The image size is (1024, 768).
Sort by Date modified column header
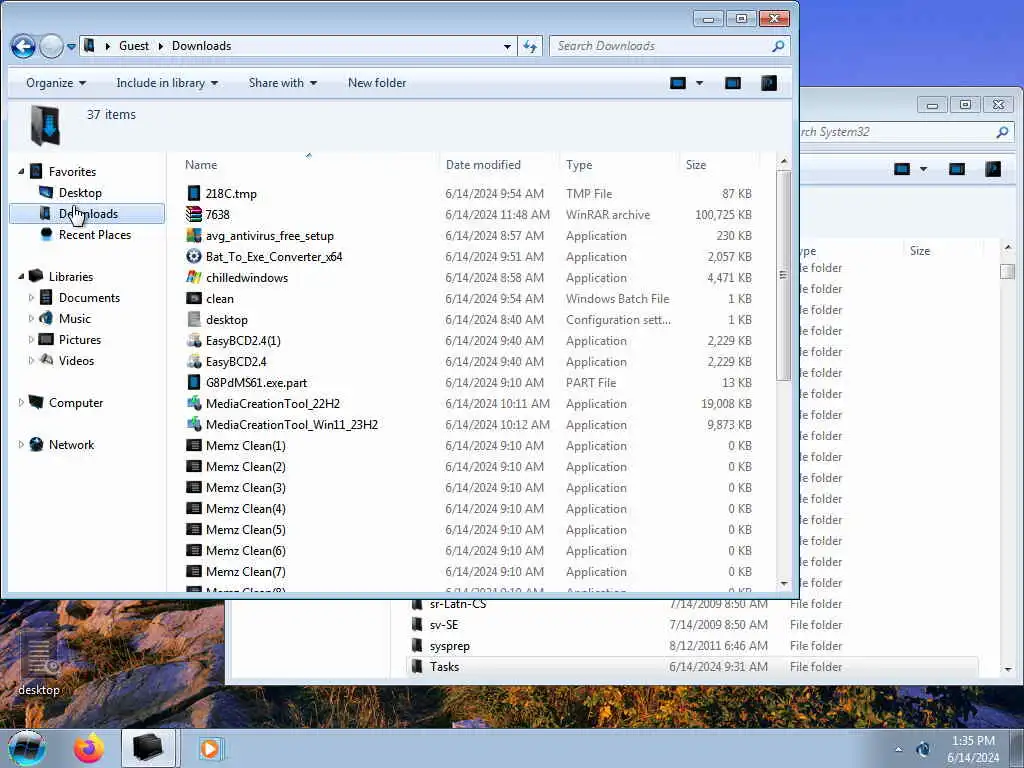point(483,165)
